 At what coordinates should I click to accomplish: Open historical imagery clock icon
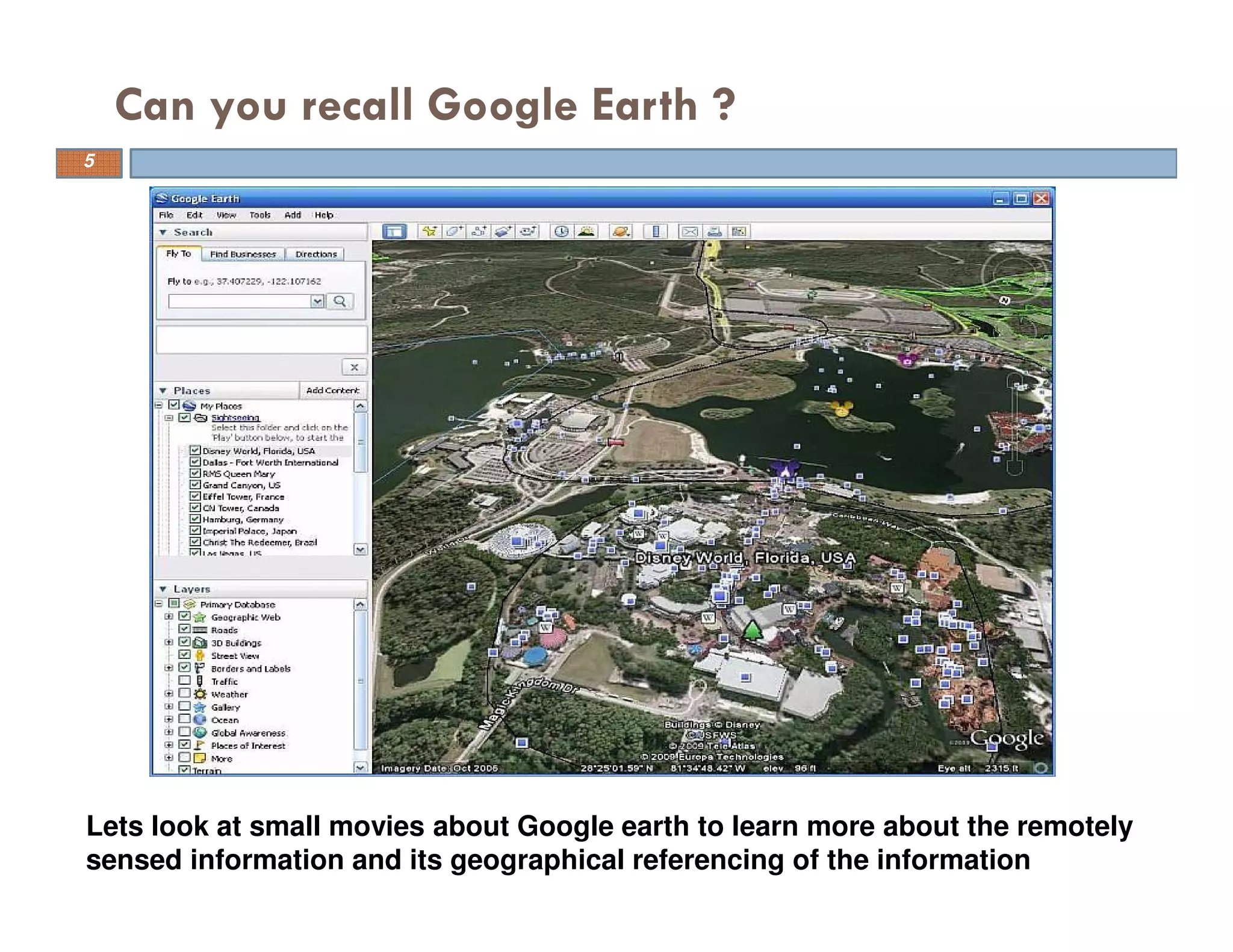click(561, 232)
